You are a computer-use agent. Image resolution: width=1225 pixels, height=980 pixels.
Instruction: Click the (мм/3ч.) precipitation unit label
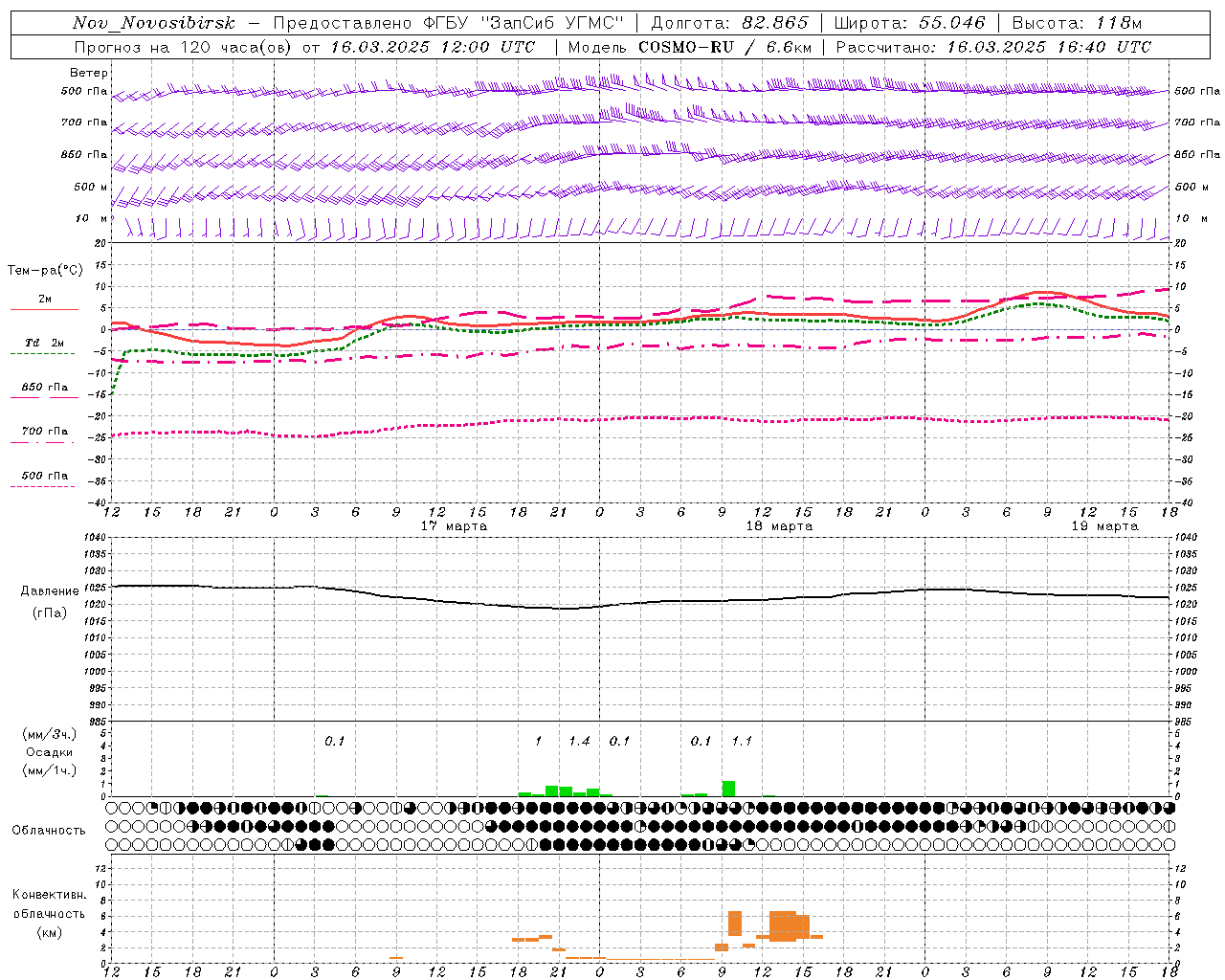pyautogui.click(x=50, y=734)
